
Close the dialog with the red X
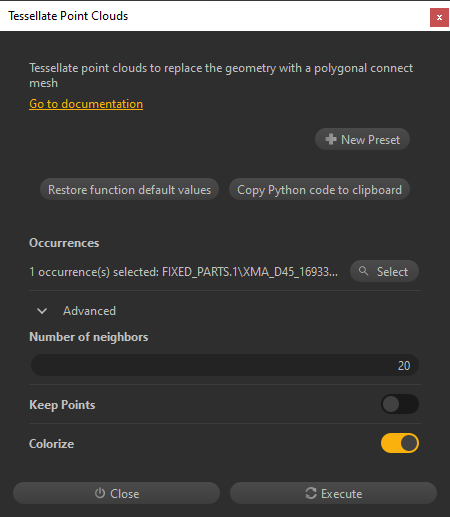pyautogui.click(x=439, y=17)
